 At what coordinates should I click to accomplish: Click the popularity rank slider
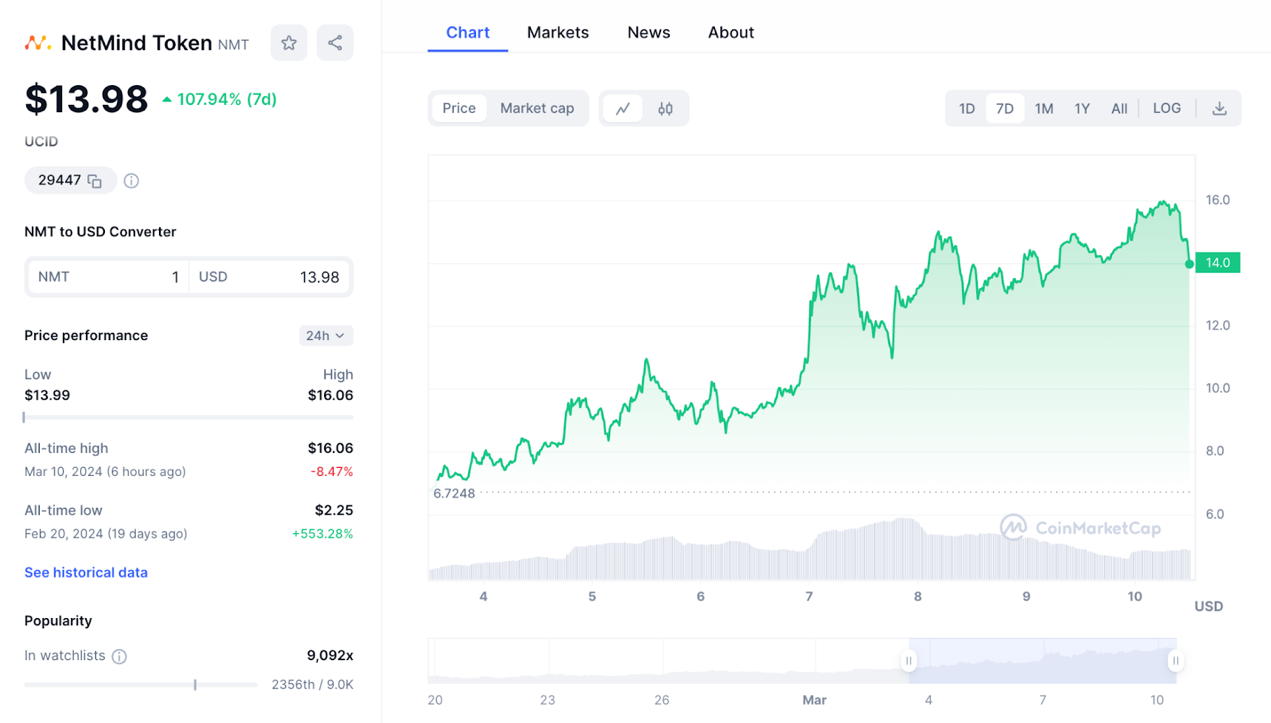coord(141,685)
